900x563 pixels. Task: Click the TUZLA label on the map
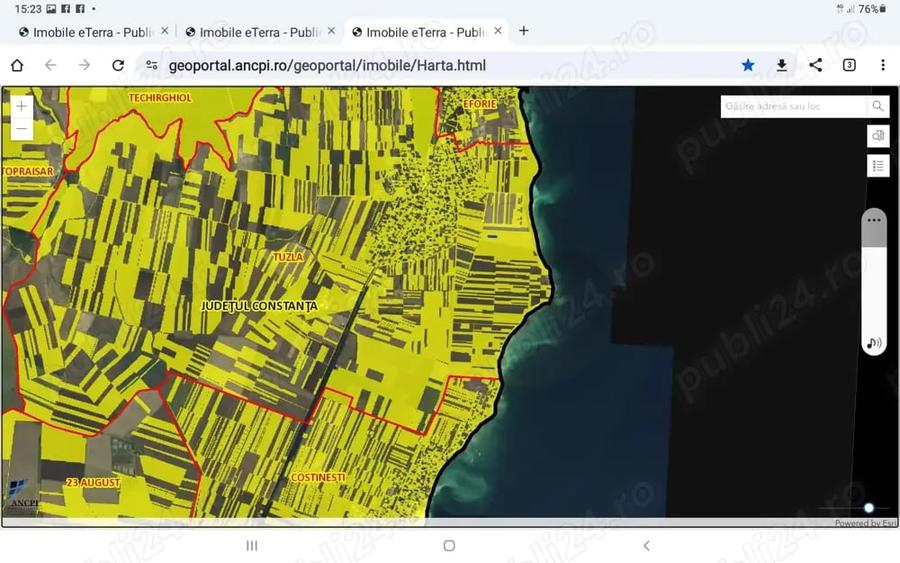(288, 257)
